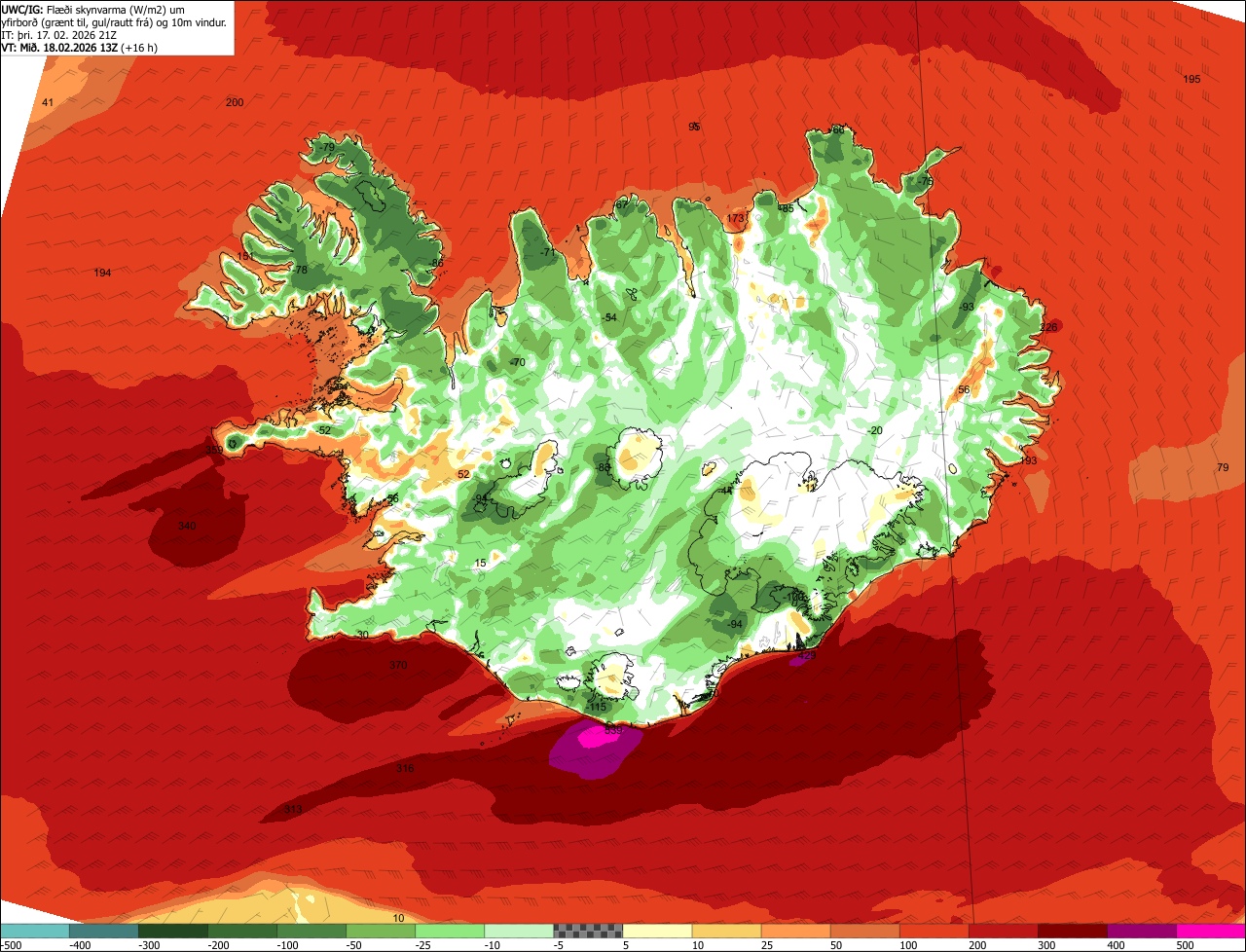Click the 25 legend label
This screenshot has width=1246, height=952.
tap(767, 945)
